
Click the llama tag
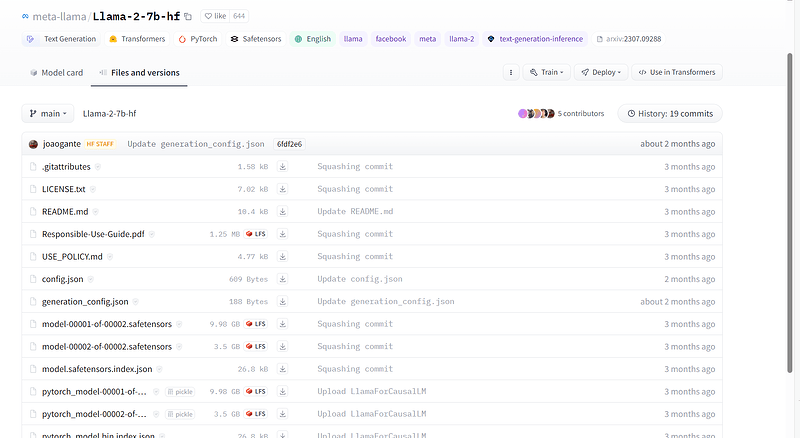coord(353,39)
